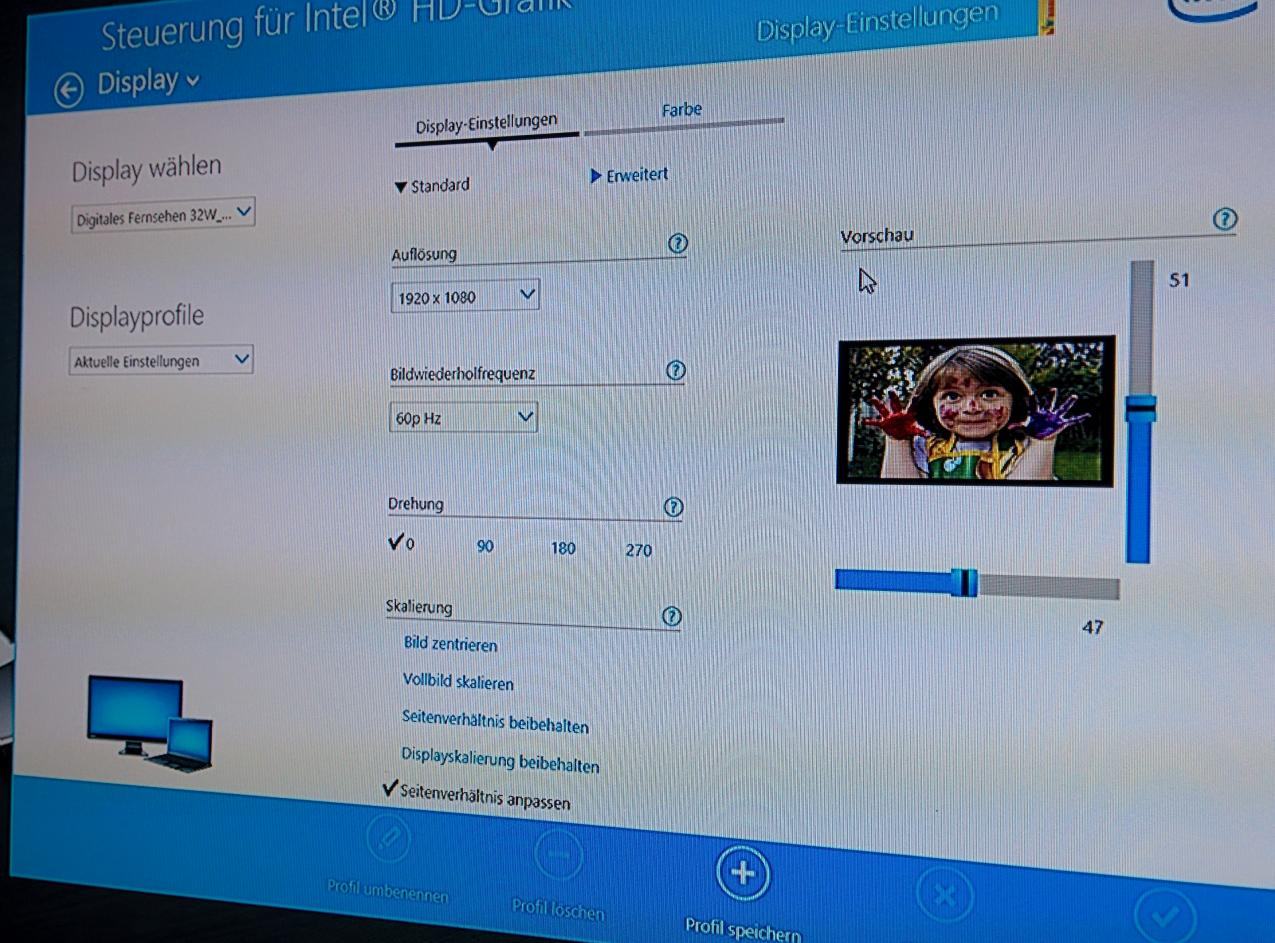Select Seitenverhältnis beibehalten scaling option
1275x943 pixels.
(495, 722)
